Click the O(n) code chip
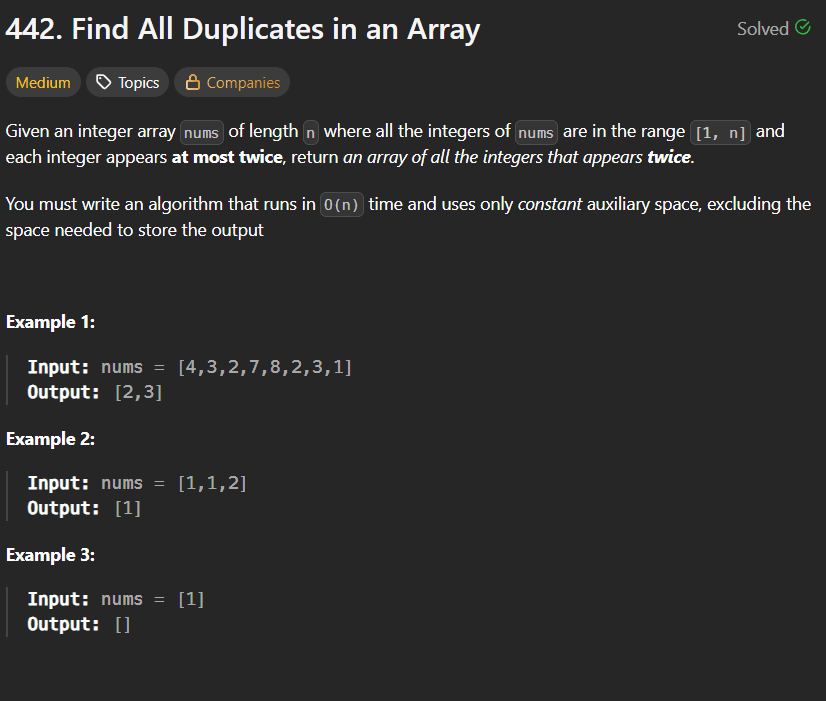This screenshot has width=826, height=701. click(x=341, y=204)
